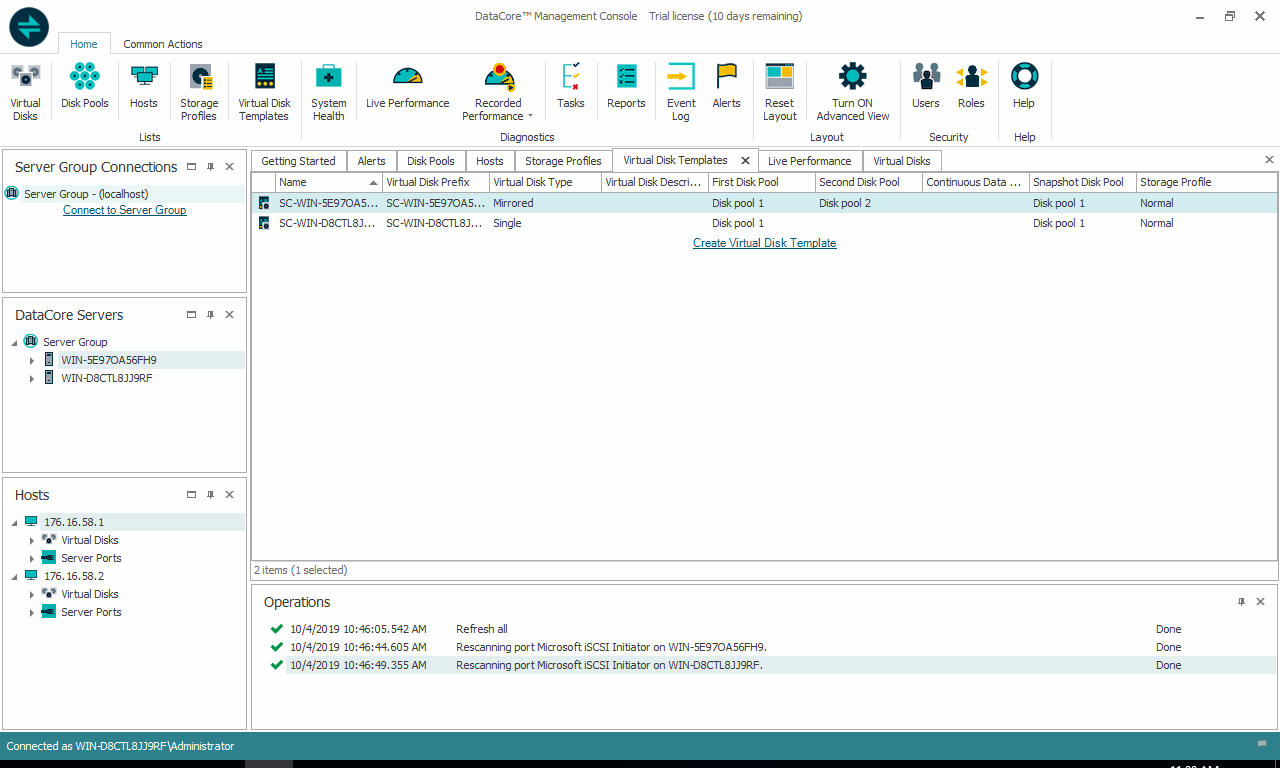This screenshot has width=1280, height=768.
Task: Switch to the Common Actions ribbon tab
Action: (x=163, y=44)
